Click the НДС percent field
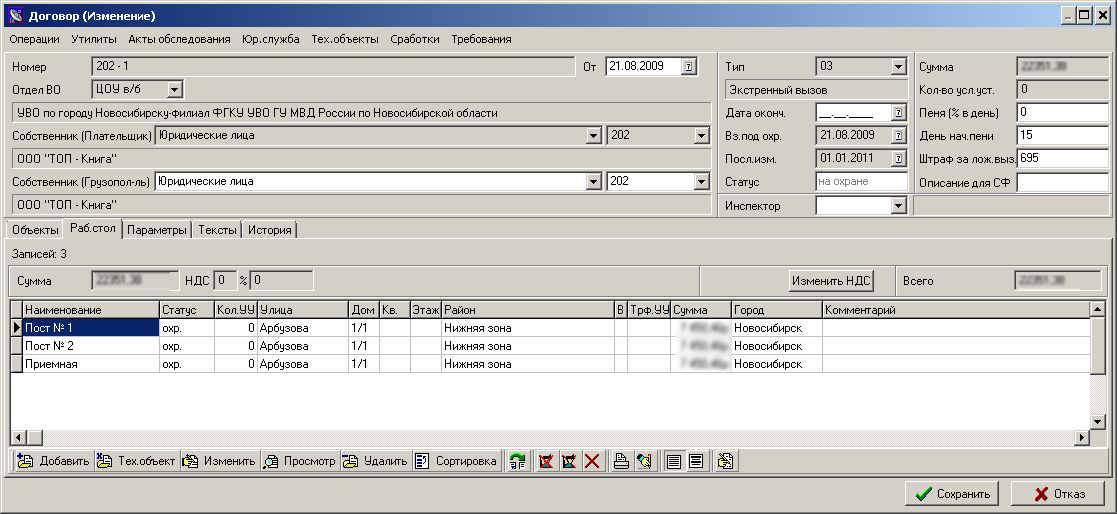 (225, 280)
